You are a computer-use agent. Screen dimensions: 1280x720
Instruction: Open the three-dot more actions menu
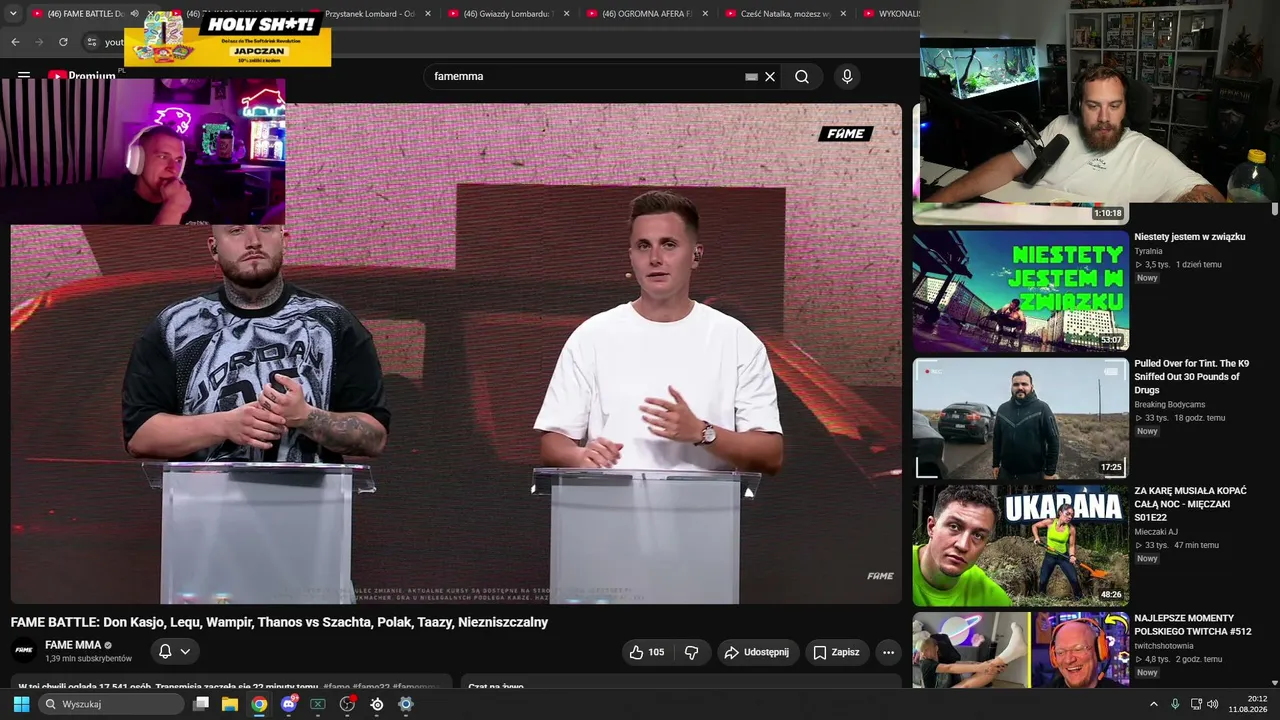(x=888, y=652)
